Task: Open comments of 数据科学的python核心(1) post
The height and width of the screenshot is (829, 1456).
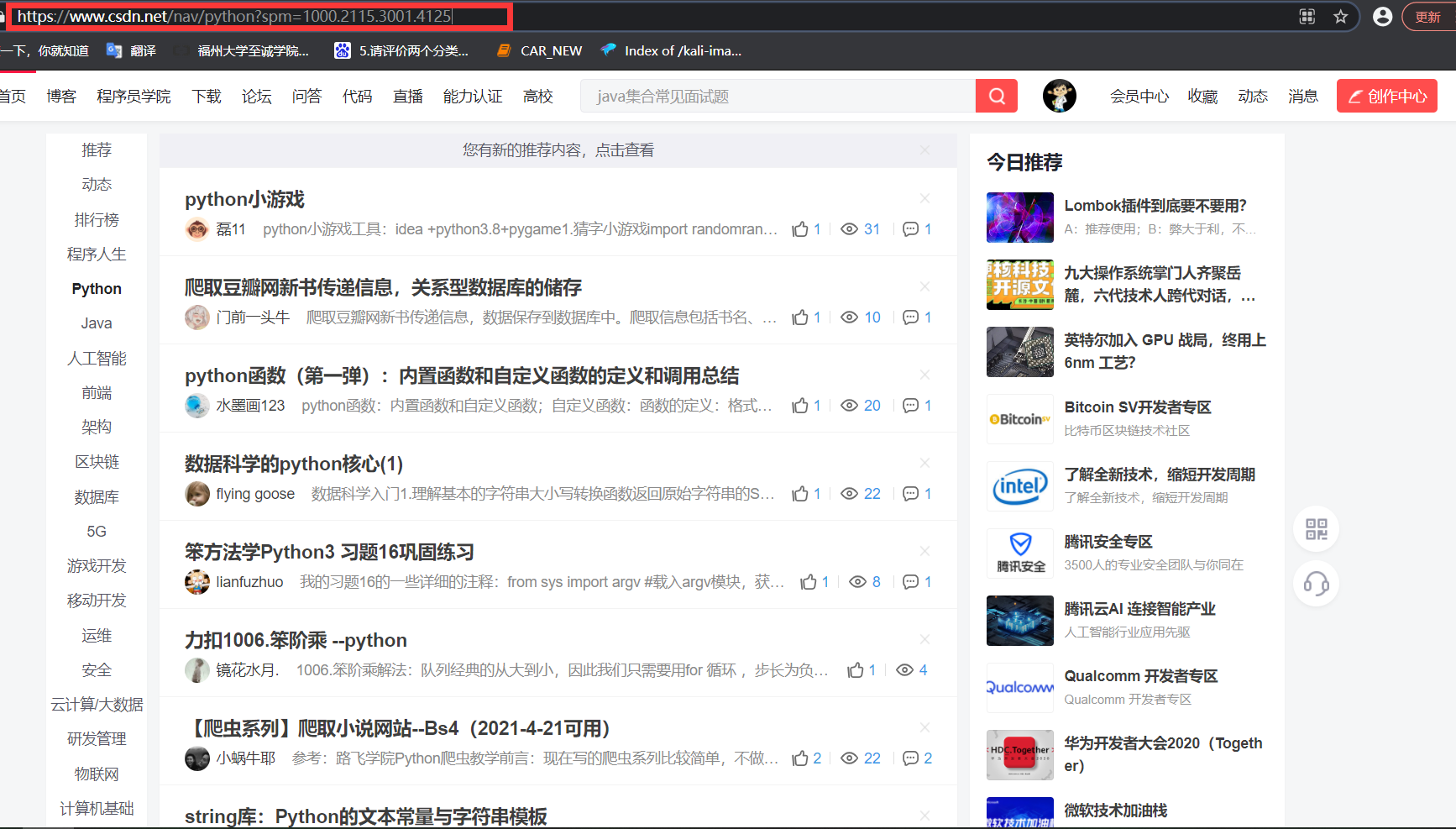Action: pyautogui.click(x=917, y=494)
